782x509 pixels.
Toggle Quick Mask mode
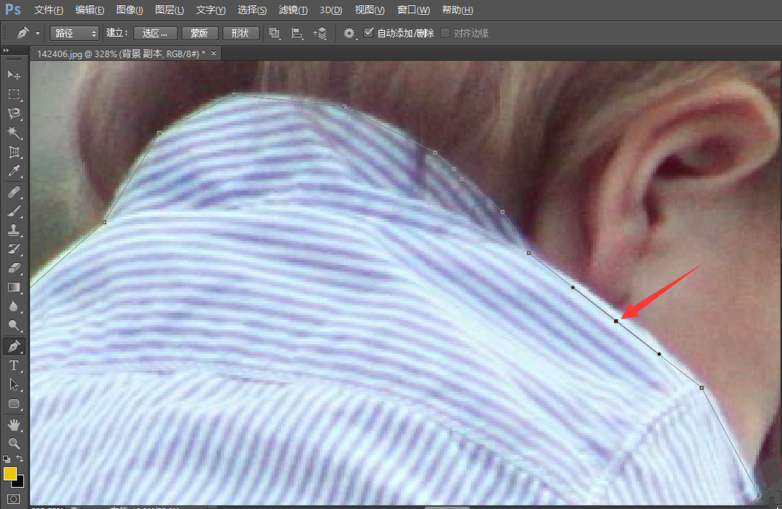[x=13, y=499]
